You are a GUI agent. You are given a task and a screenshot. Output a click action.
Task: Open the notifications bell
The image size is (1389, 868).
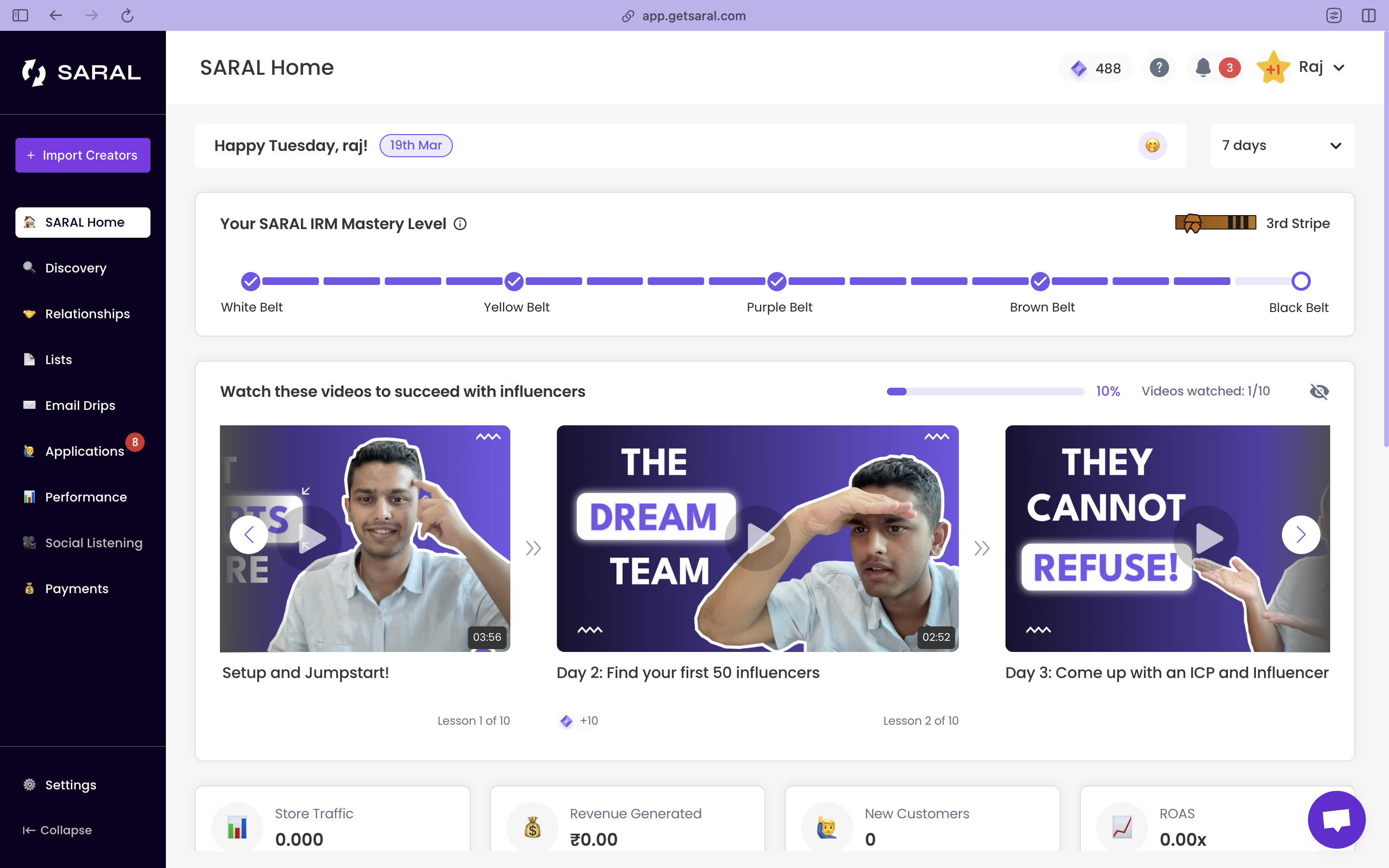click(1203, 68)
